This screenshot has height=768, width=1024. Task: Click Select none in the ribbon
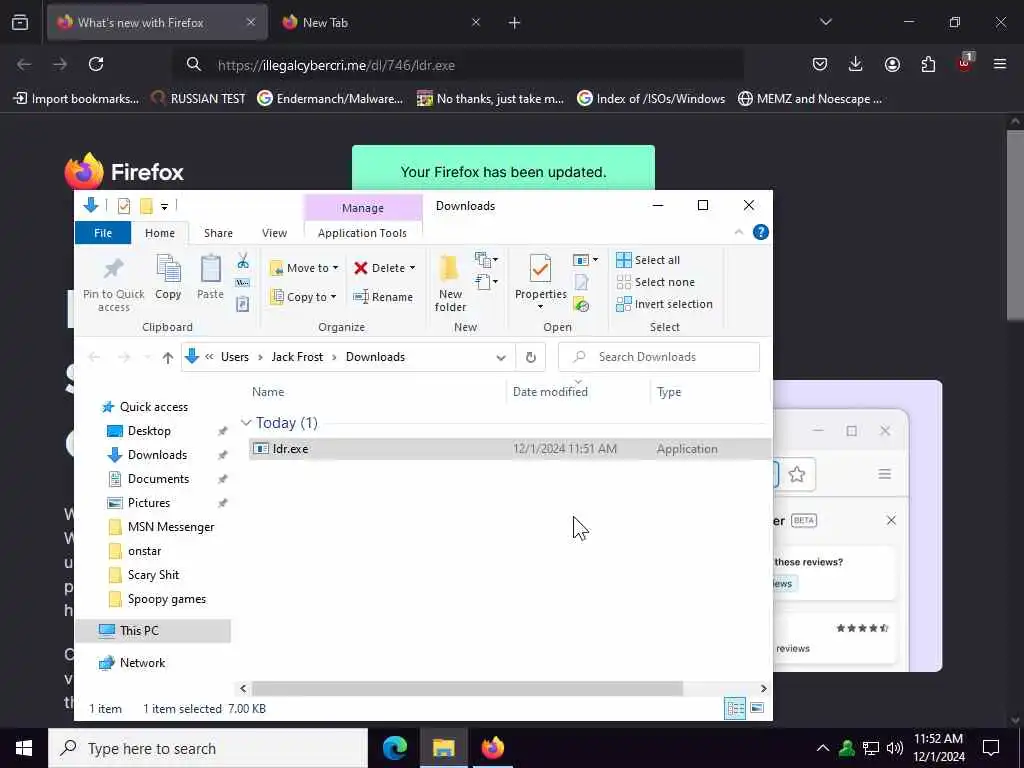pyautogui.click(x=656, y=282)
